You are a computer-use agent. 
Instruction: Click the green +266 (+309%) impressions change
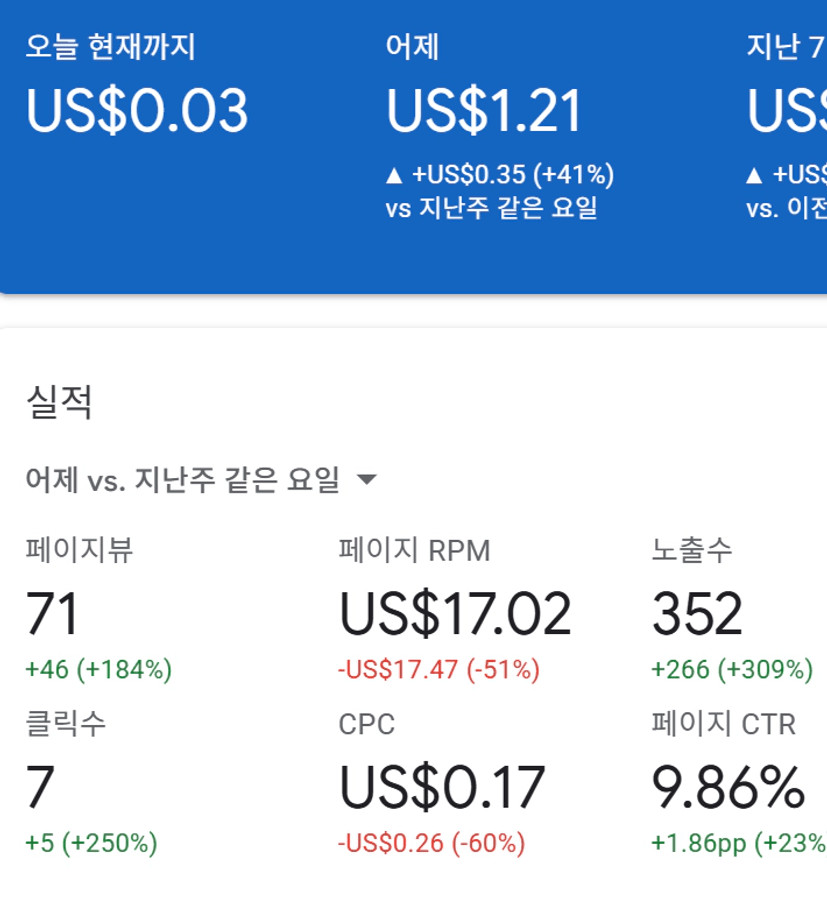(x=732, y=669)
